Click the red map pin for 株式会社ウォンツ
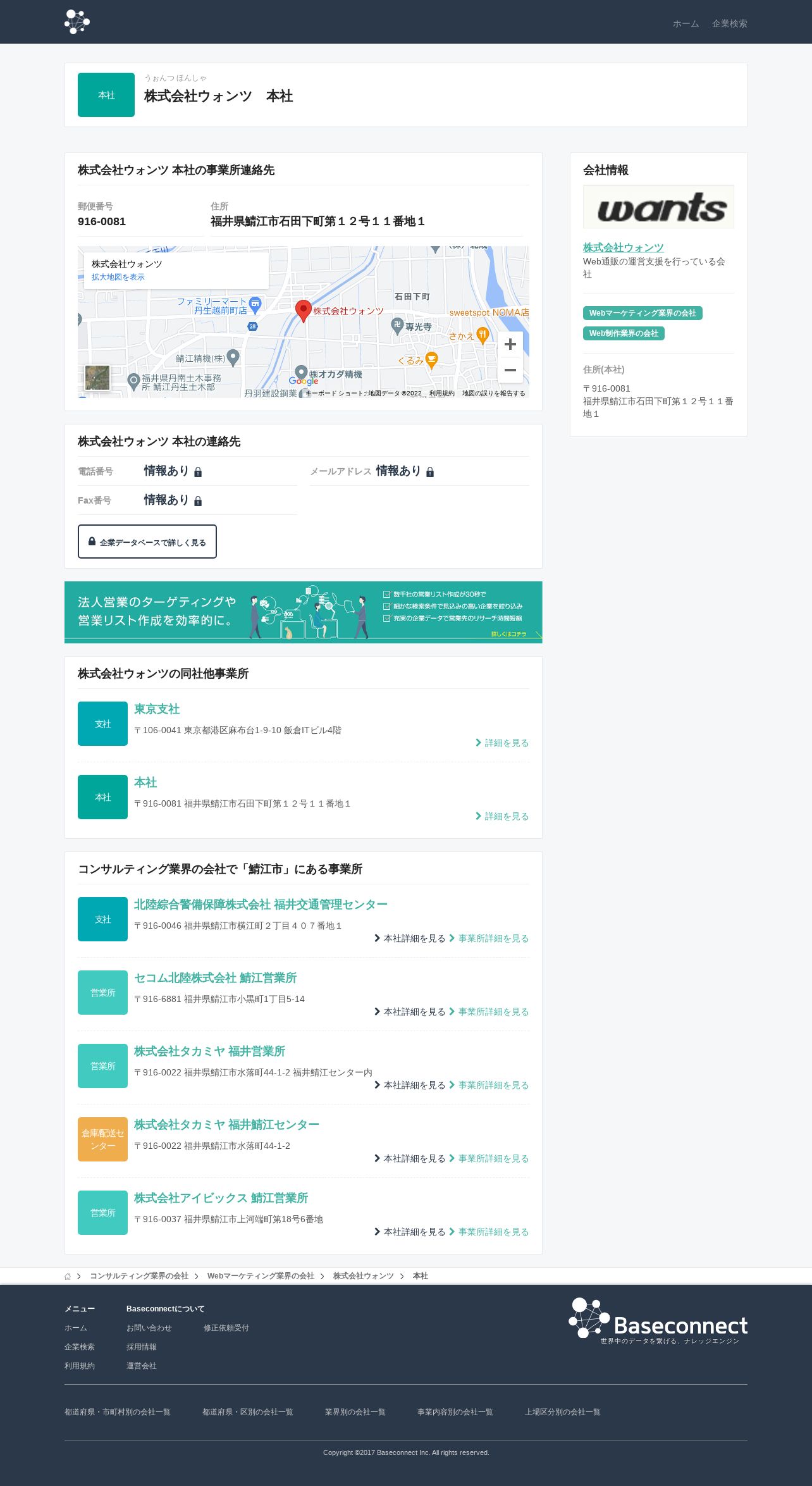Viewport: 812px width, 1486px height. pyautogui.click(x=304, y=311)
